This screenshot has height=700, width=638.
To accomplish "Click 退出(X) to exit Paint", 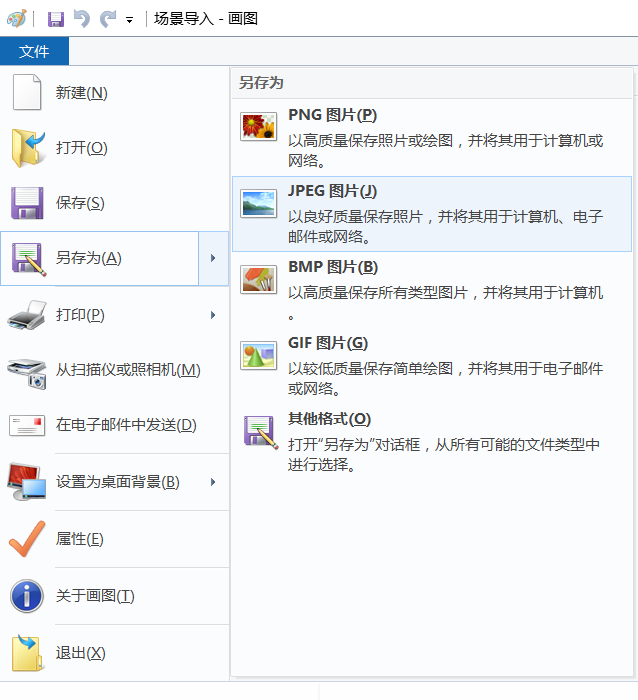I will point(80,653).
